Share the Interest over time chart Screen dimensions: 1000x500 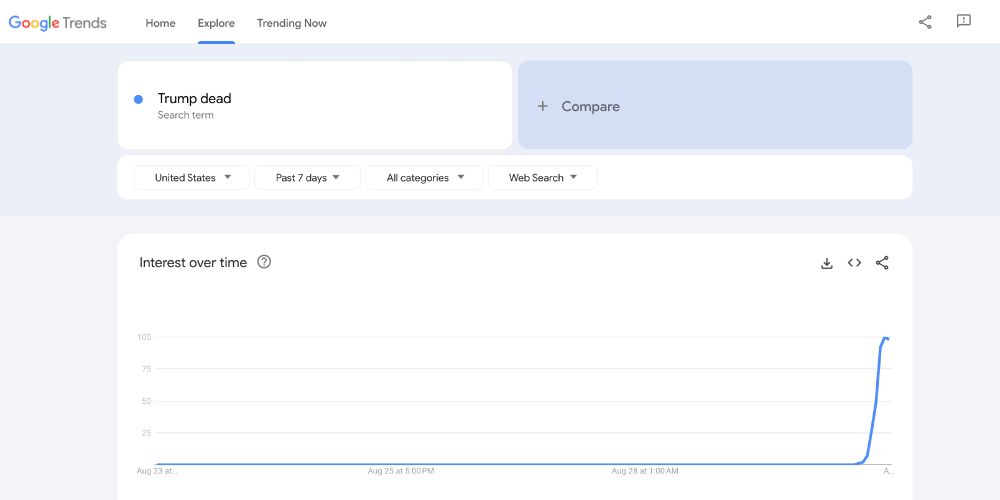point(882,263)
